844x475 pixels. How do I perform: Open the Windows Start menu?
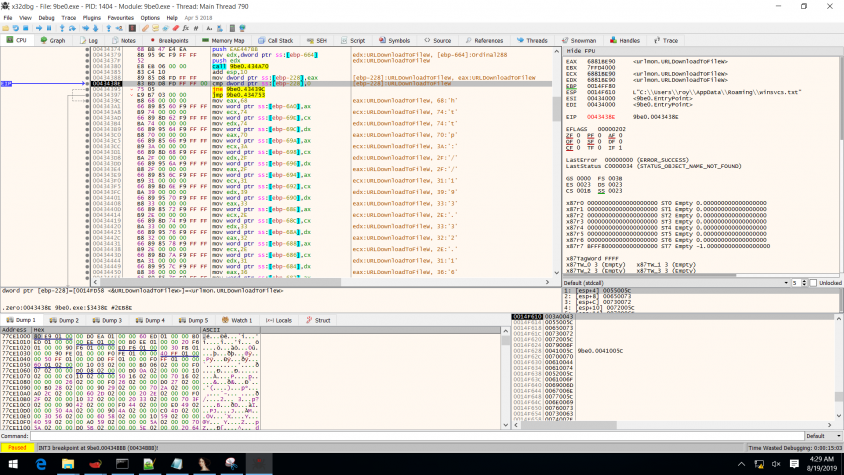tap(13, 464)
